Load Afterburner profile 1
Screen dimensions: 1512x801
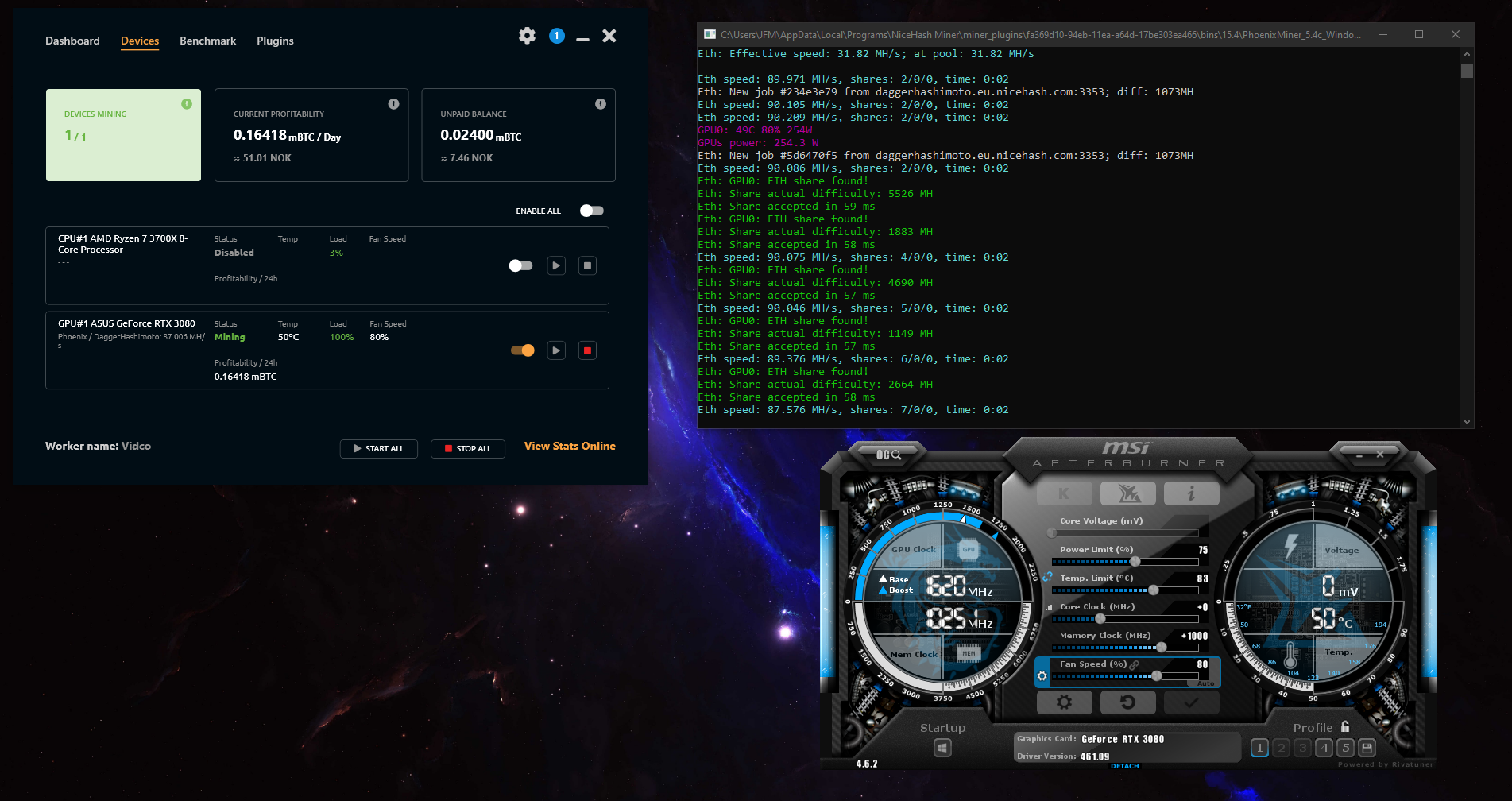tap(1259, 748)
